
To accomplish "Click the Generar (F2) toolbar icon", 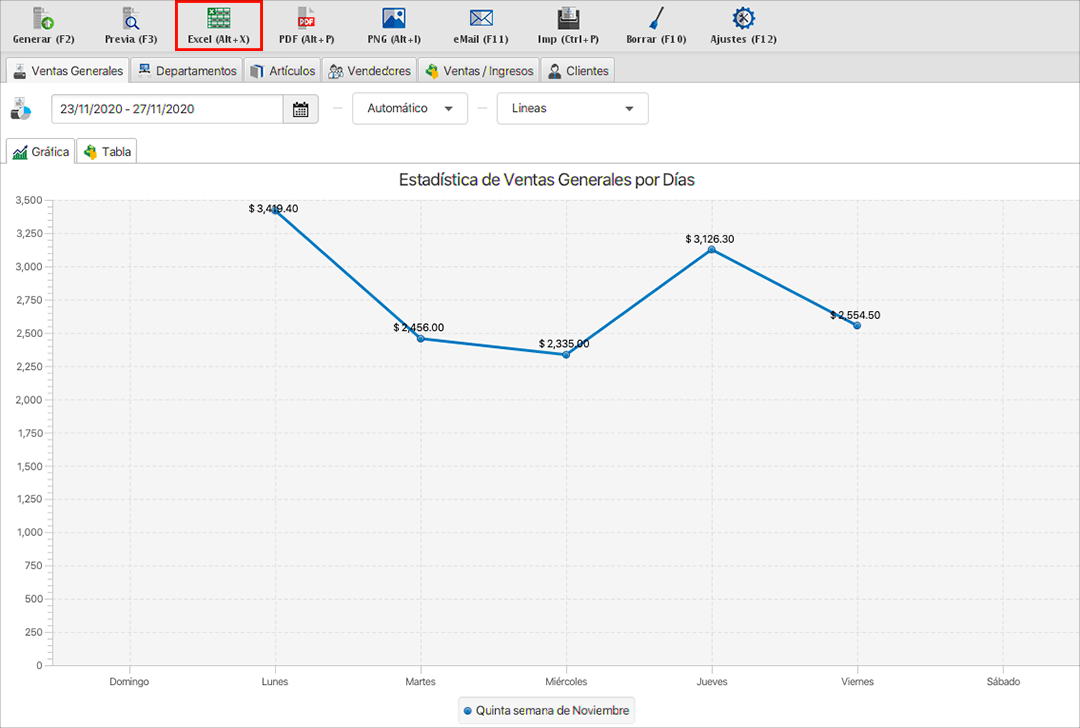I will [x=43, y=19].
